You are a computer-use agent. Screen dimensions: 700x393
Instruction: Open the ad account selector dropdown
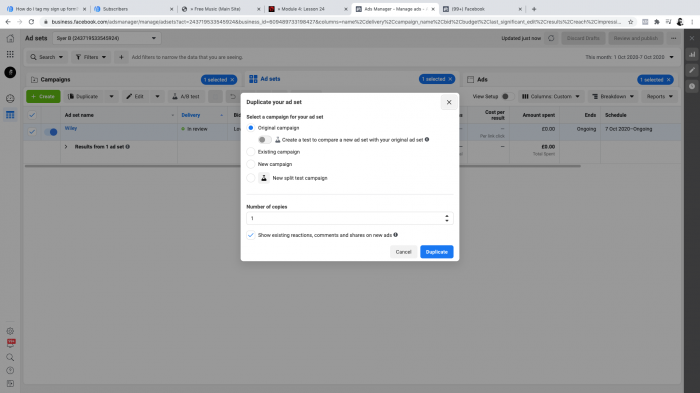pyautogui.click(x=107, y=38)
